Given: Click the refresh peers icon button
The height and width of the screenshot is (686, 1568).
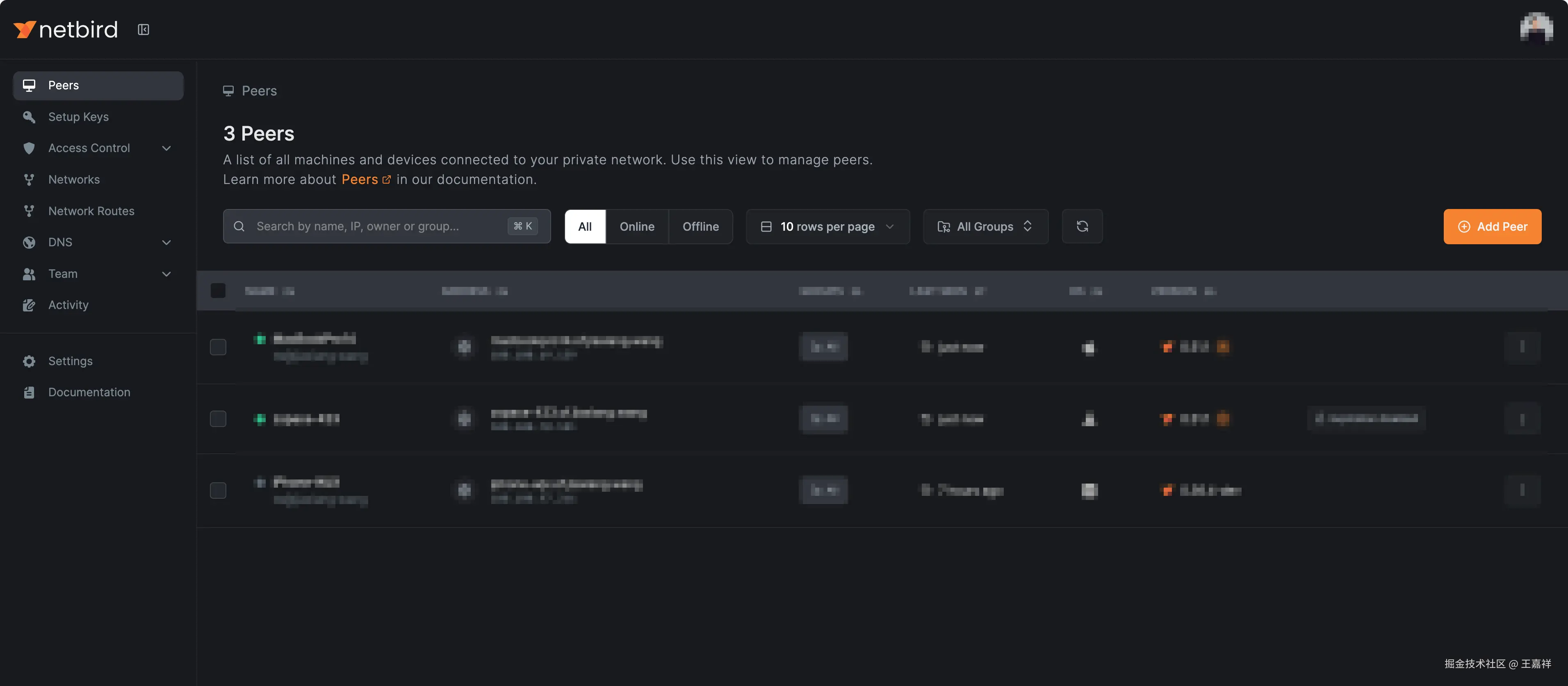Looking at the screenshot, I should click(x=1082, y=226).
